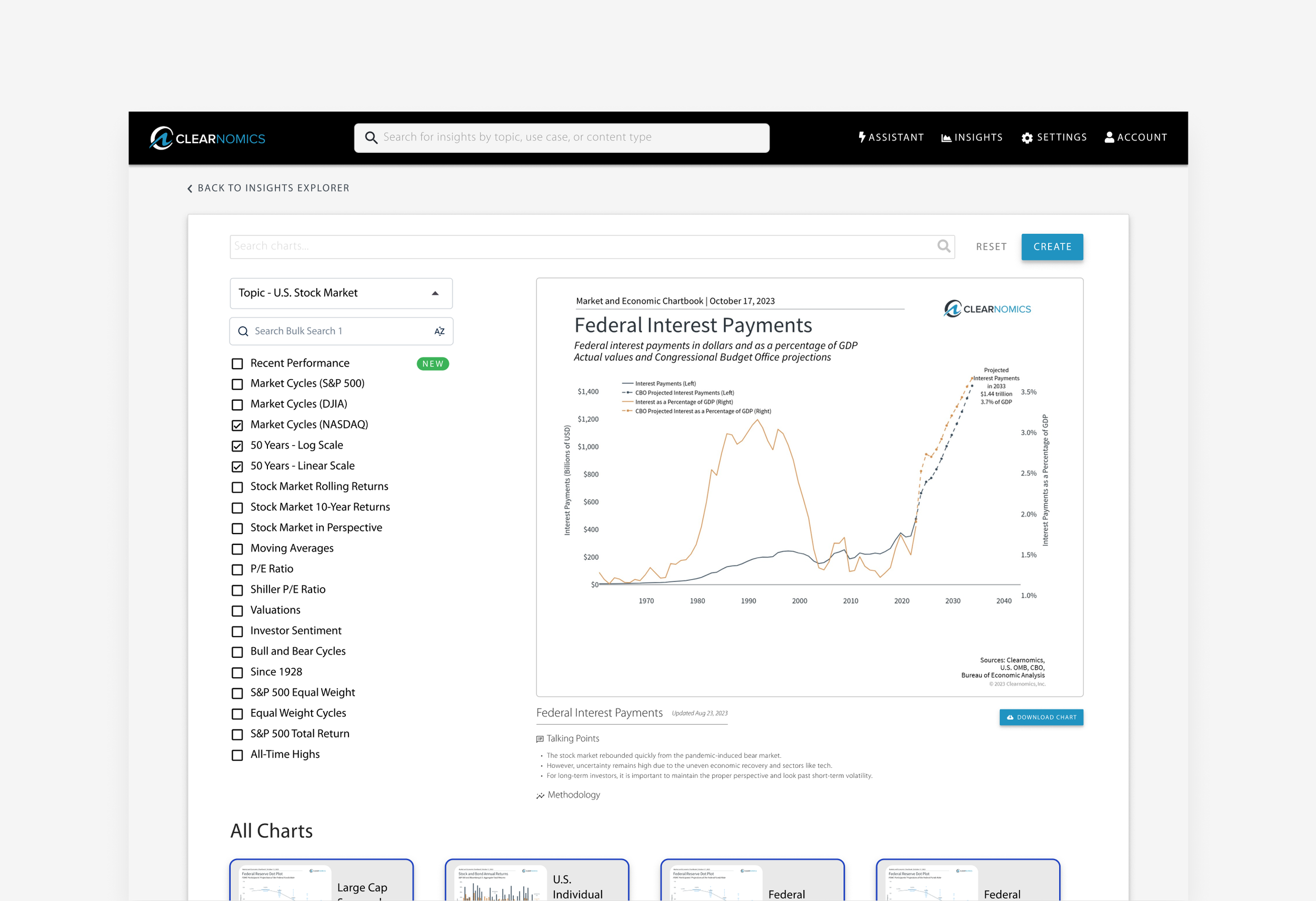Enable the Shiller P/E Ratio checkbox
Viewport: 1316px width, 901px height.
[x=237, y=590]
